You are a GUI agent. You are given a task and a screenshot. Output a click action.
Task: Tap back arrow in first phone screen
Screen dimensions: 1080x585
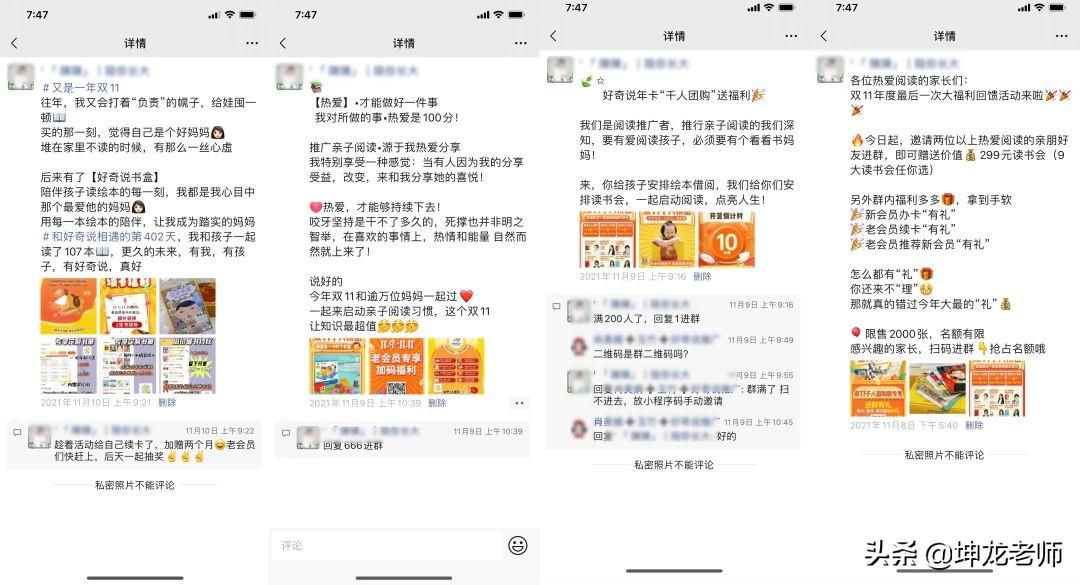tap(14, 43)
